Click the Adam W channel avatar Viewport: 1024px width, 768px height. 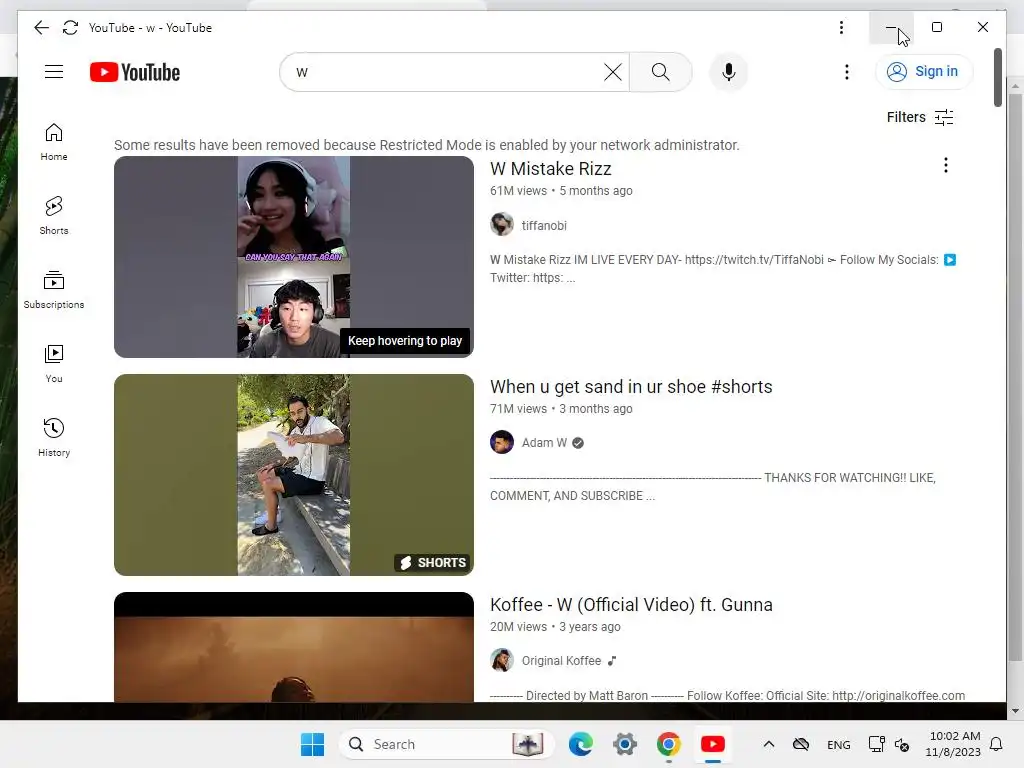coord(502,442)
